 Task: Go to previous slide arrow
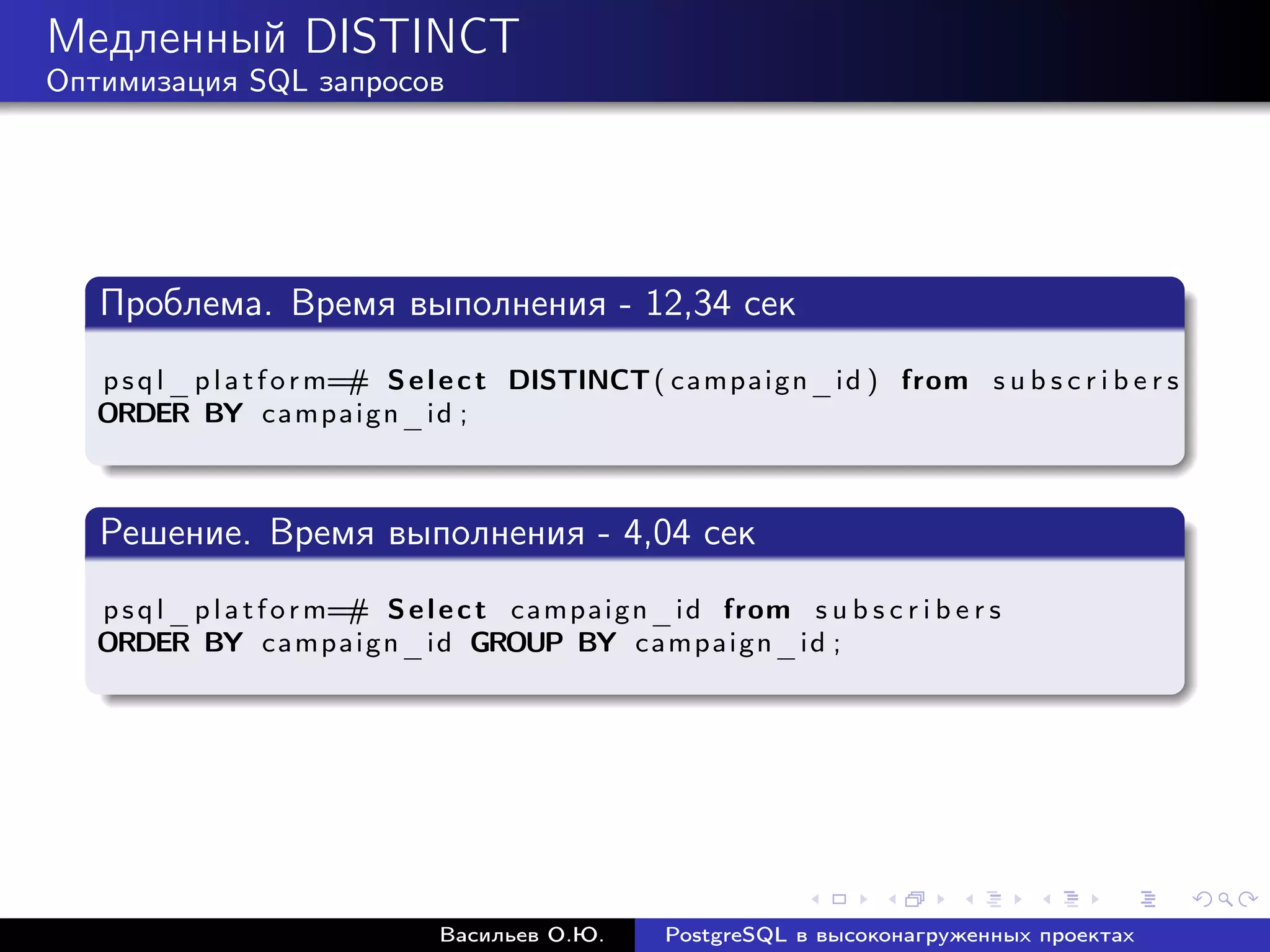click(x=815, y=899)
